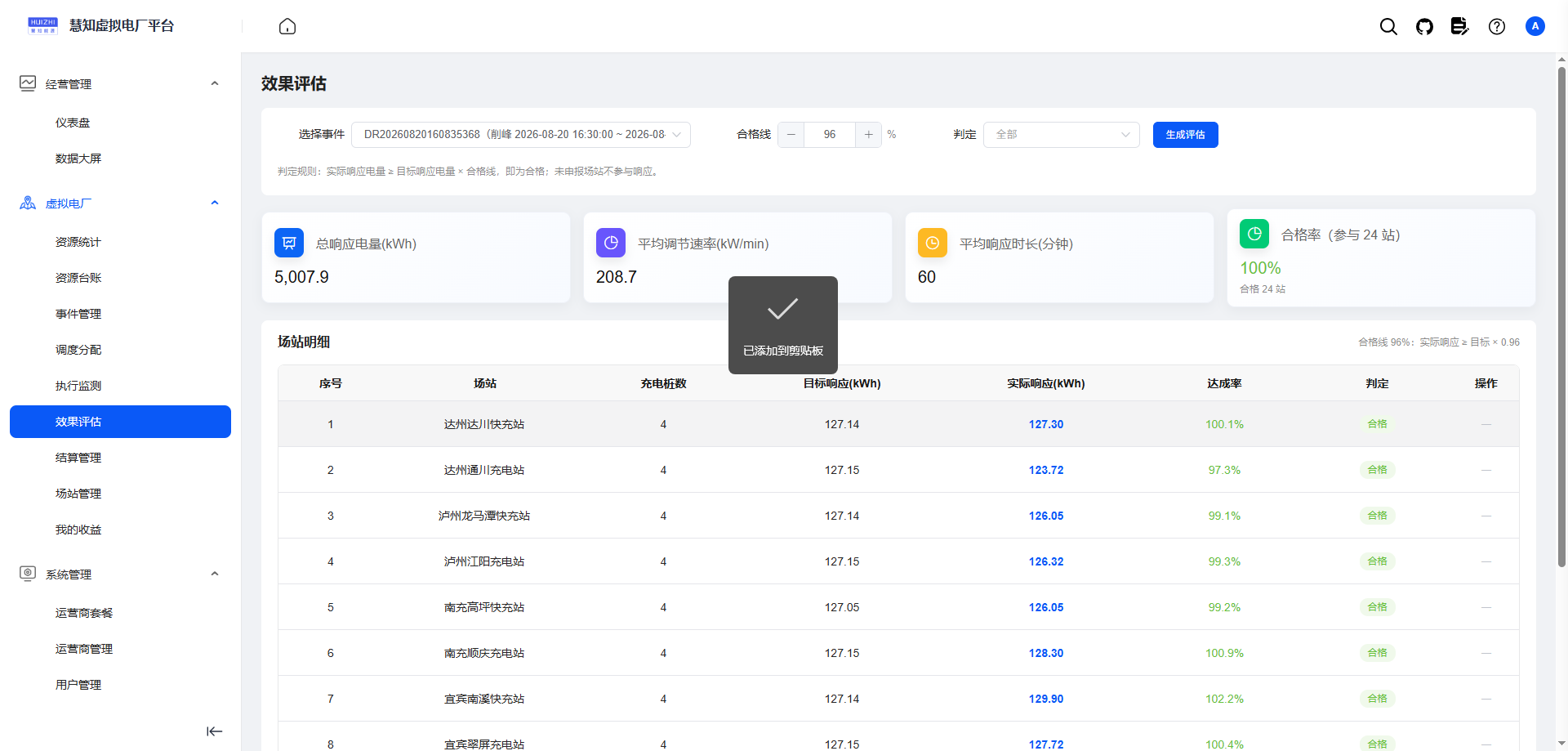Decrease 合格线 with minus button
This screenshot has width=1568, height=751.
click(x=791, y=135)
